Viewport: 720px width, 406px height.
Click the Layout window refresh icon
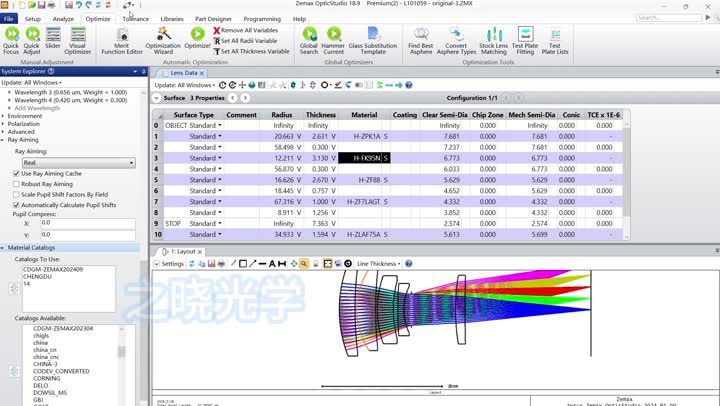tap(192, 264)
